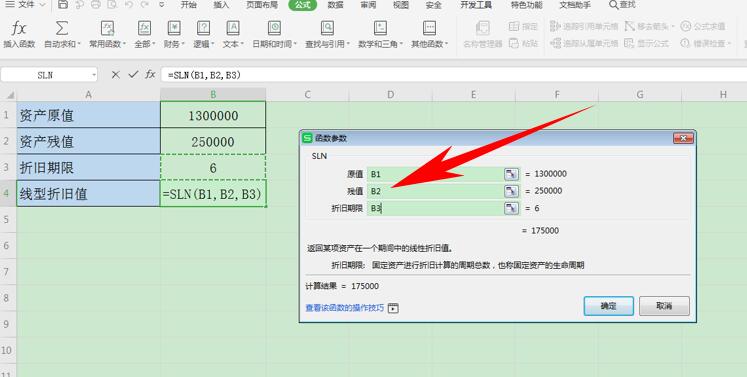Click the Cancel (取消) button in dialog
The height and width of the screenshot is (377, 747).
[664, 306]
